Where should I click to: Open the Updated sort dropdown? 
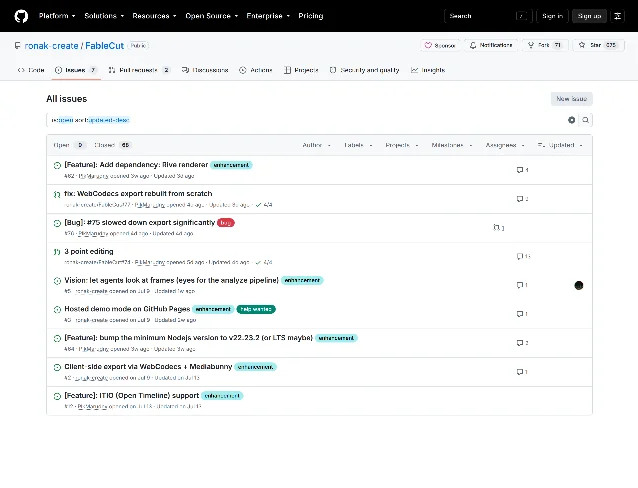pos(560,145)
